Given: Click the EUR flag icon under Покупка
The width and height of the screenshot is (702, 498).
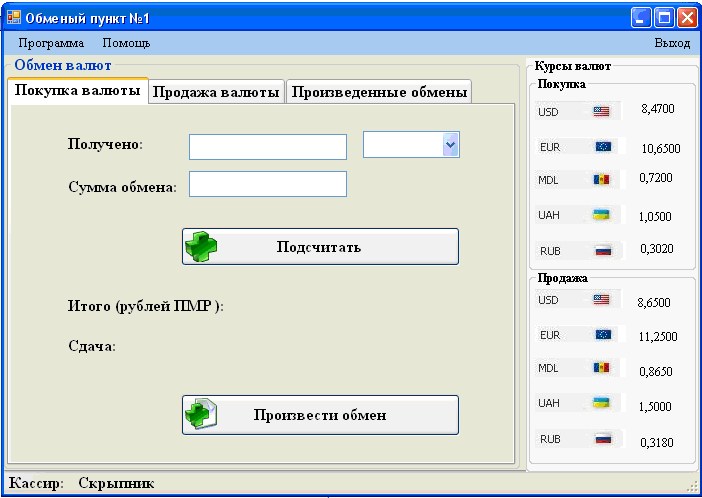Looking at the screenshot, I should [603, 146].
